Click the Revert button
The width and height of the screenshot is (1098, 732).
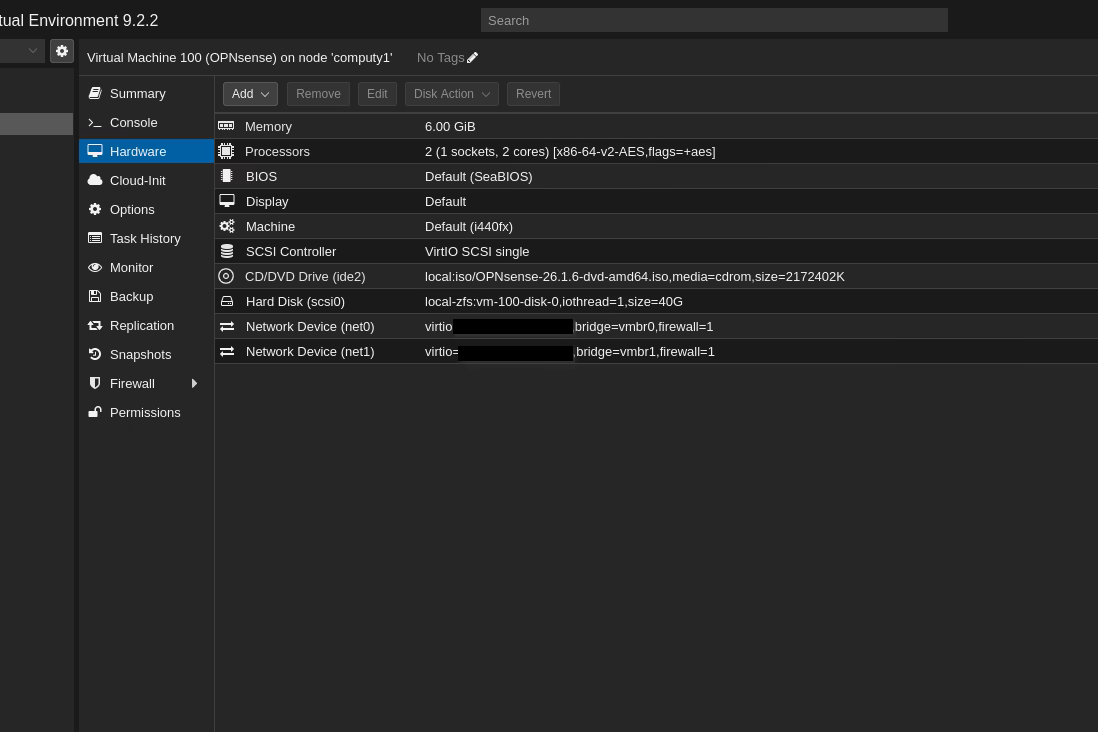click(x=533, y=94)
